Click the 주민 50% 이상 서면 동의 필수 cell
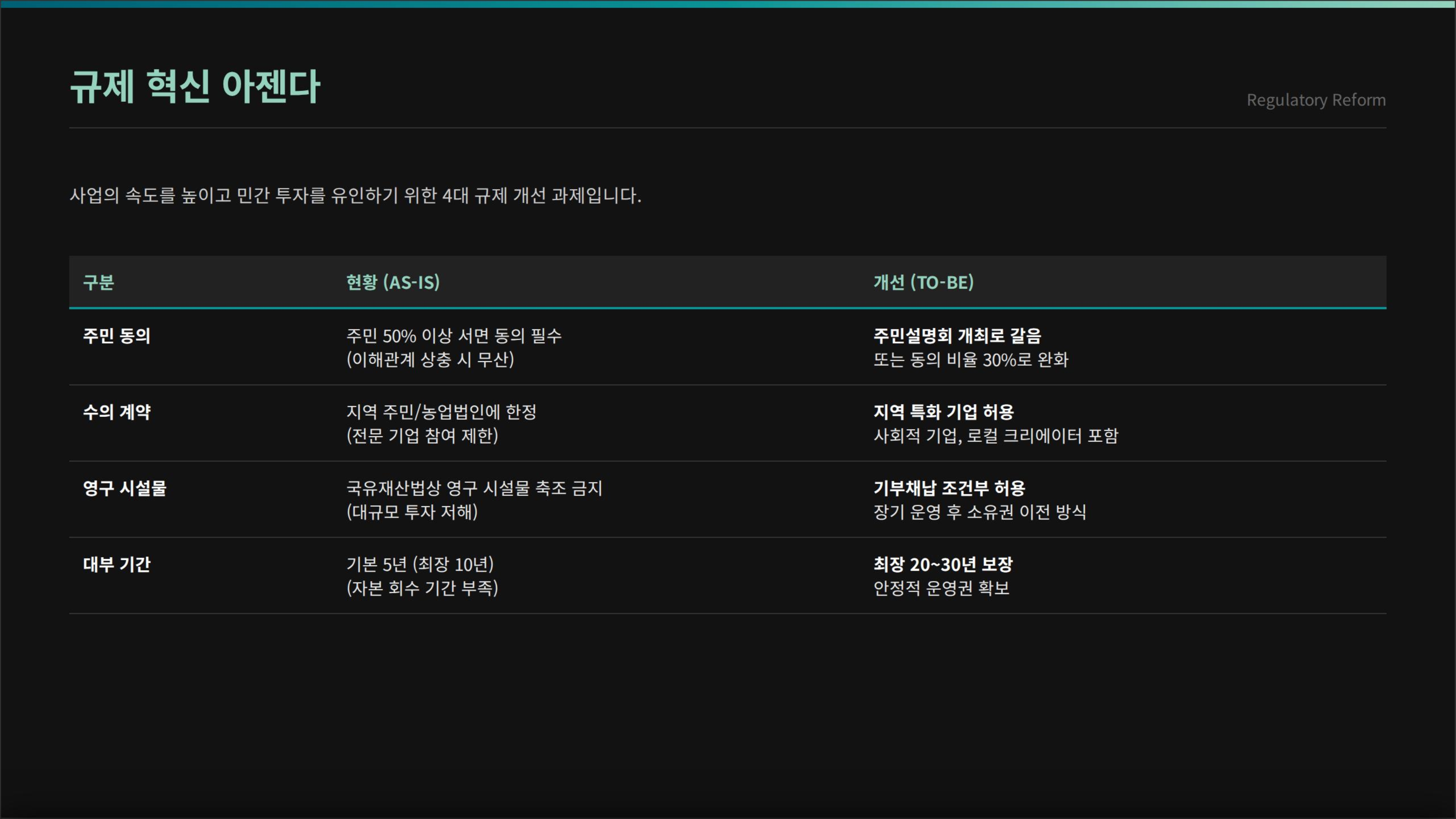This screenshot has height=819, width=1456. (454, 336)
